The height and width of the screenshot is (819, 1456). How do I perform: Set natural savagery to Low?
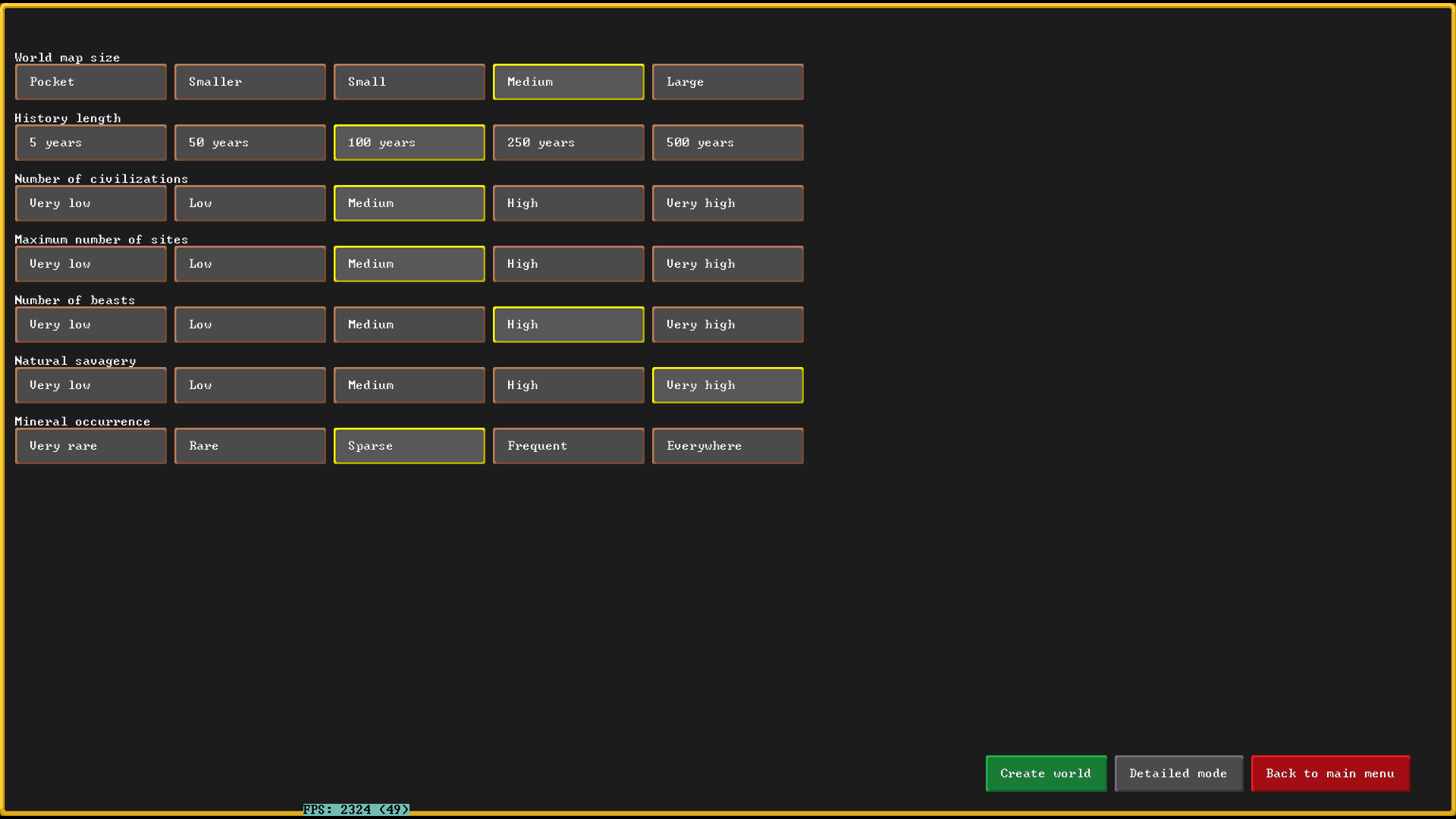click(x=250, y=385)
